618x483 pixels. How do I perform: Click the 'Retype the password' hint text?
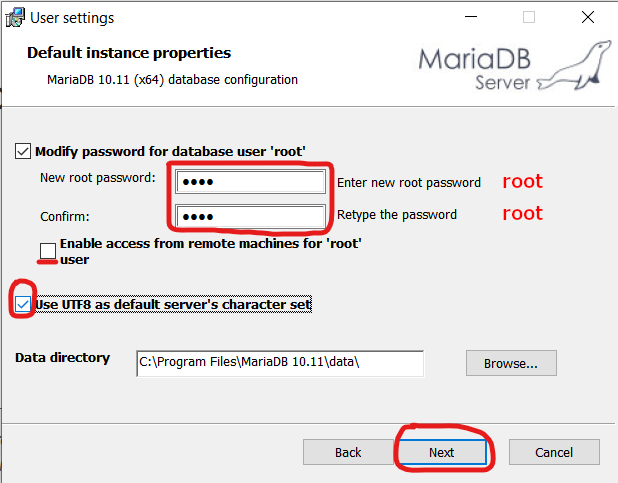[x=397, y=215]
